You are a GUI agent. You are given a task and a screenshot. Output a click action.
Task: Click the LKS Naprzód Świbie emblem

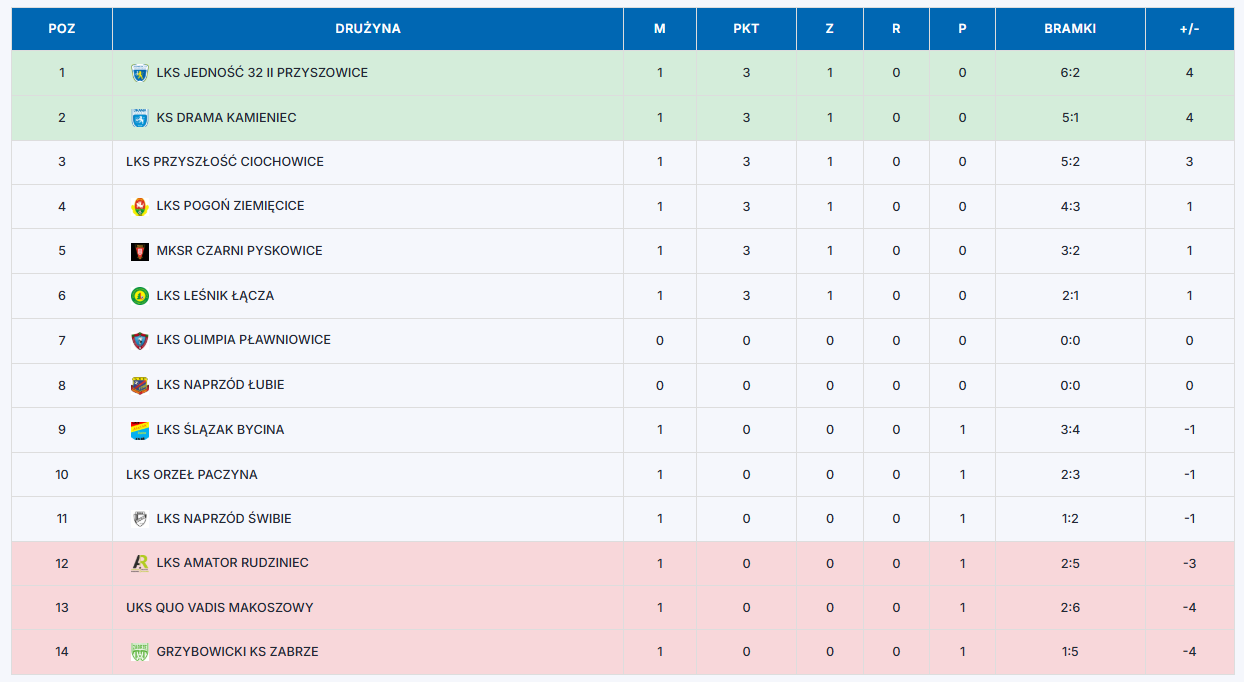tap(140, 519)
